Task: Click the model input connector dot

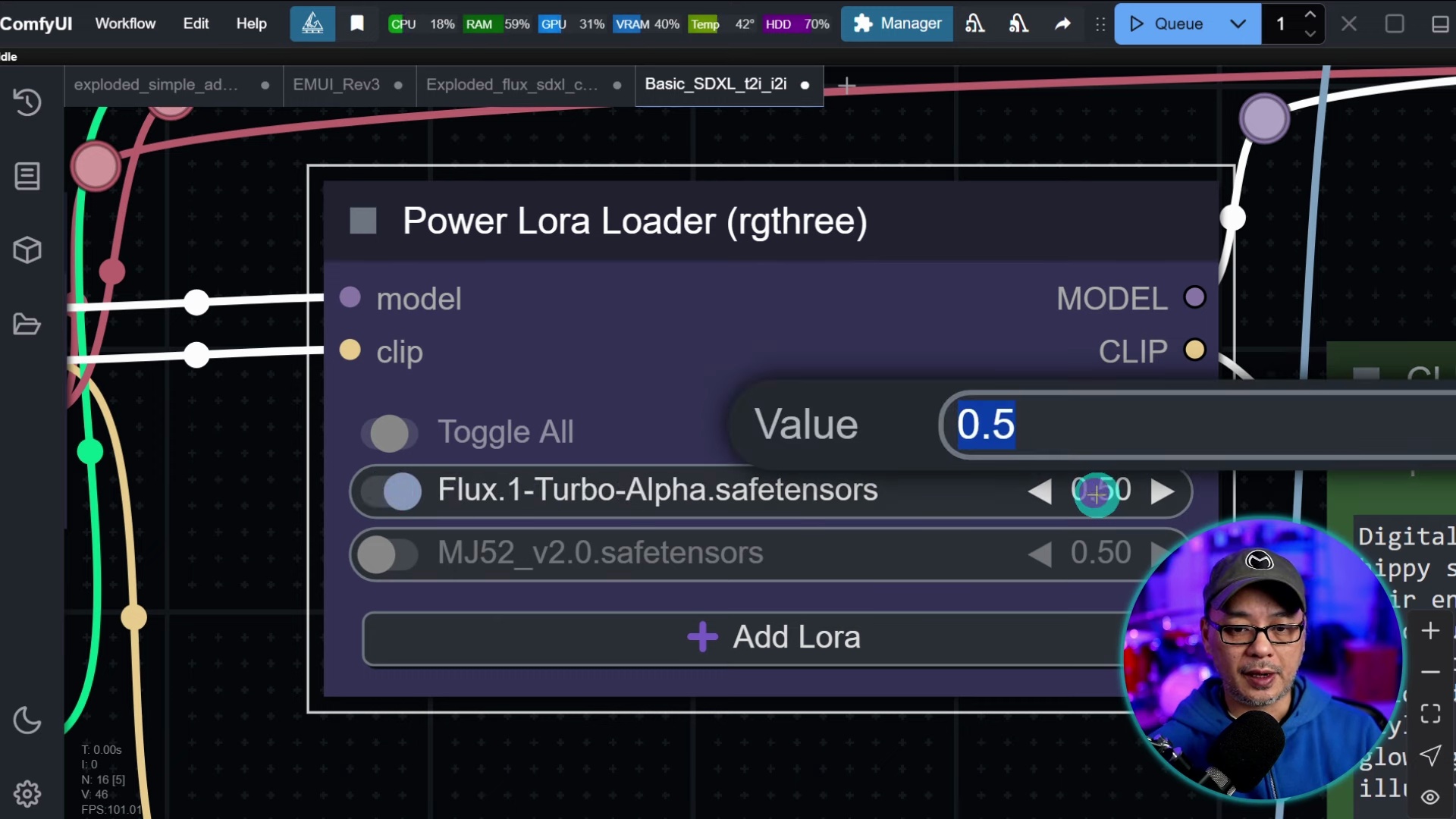Action: click(350, 297)
